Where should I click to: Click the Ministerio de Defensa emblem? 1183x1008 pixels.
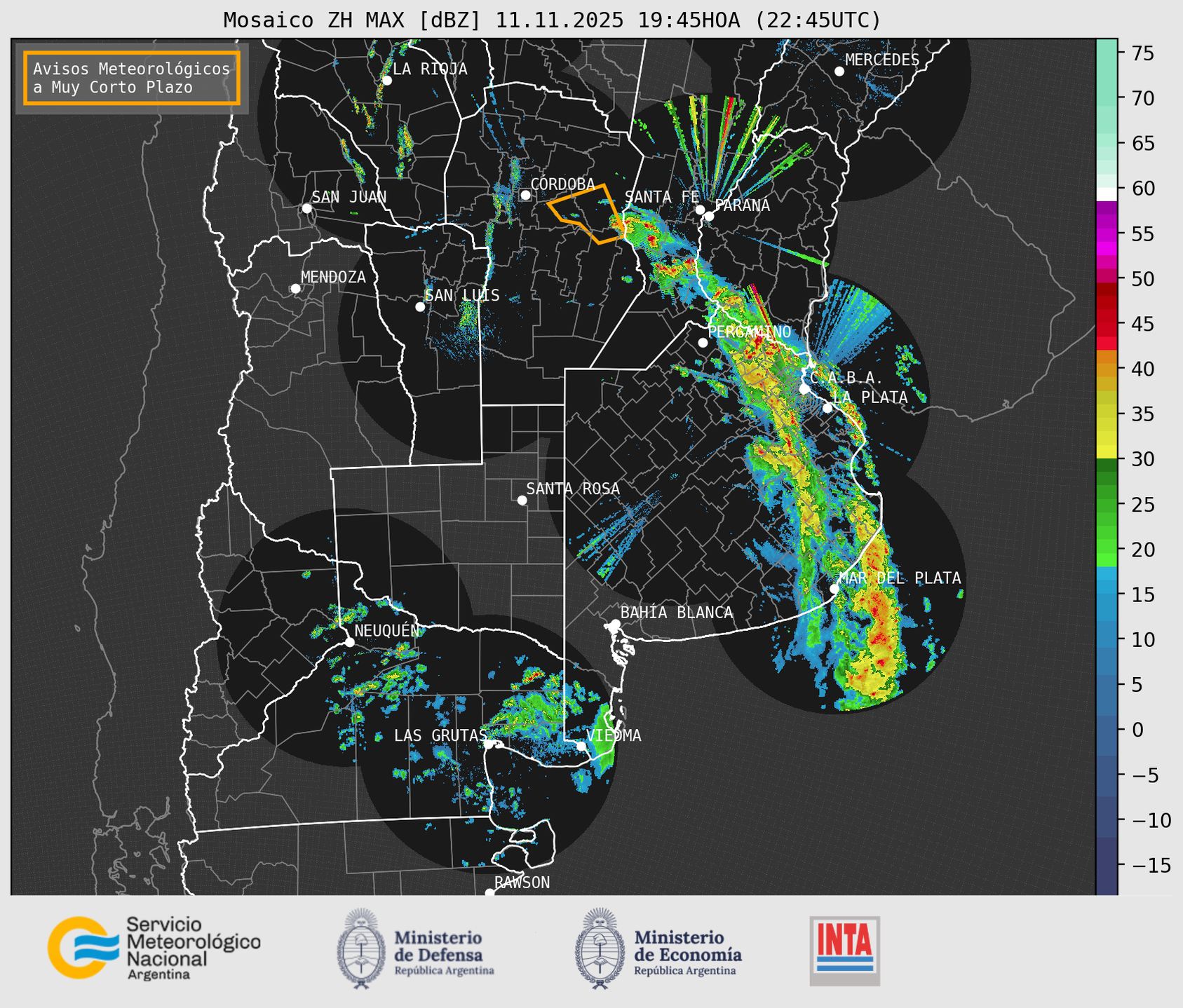361,948
